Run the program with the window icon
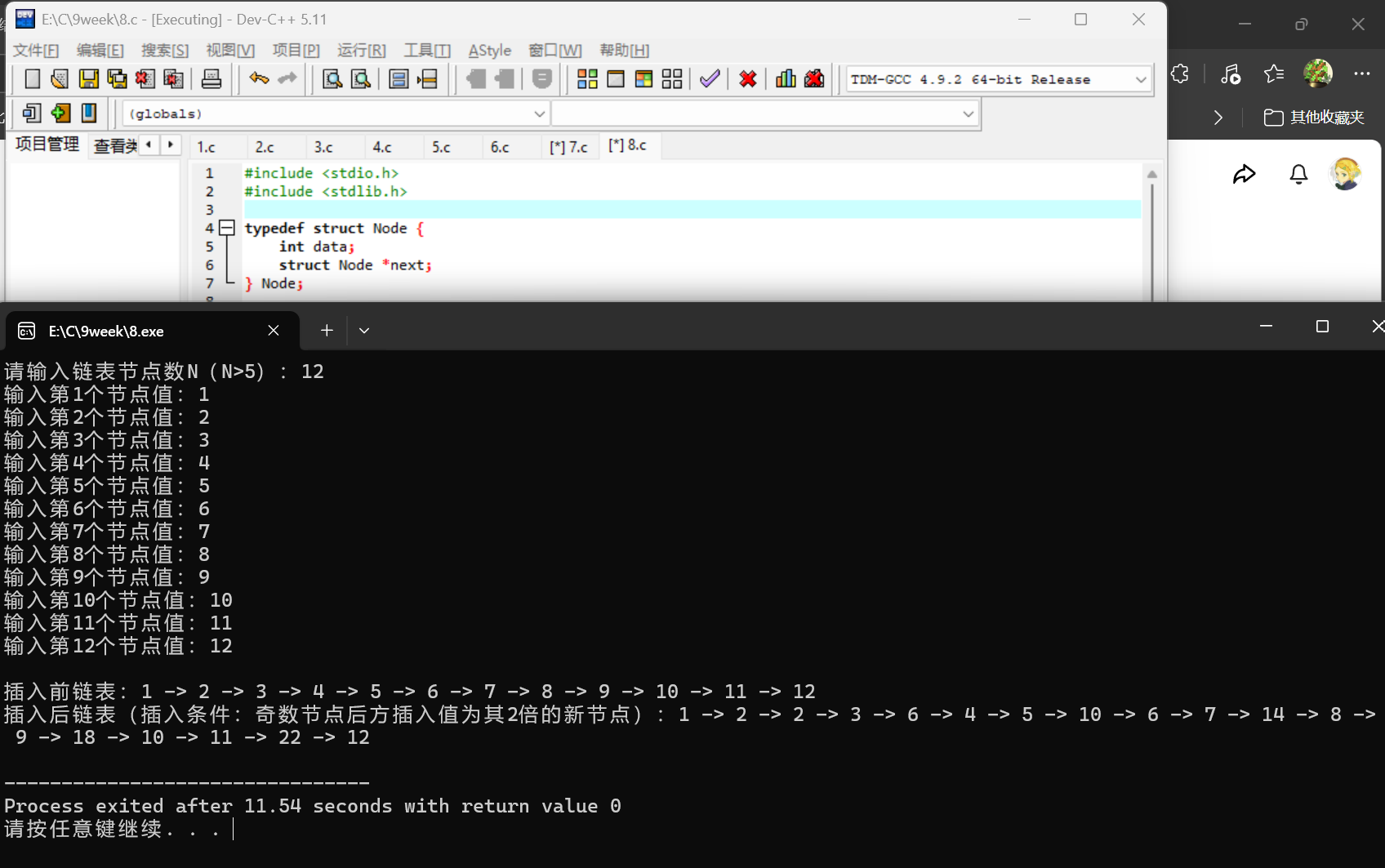The width and height of the screenshot is (1385, 868). (616, 78)
